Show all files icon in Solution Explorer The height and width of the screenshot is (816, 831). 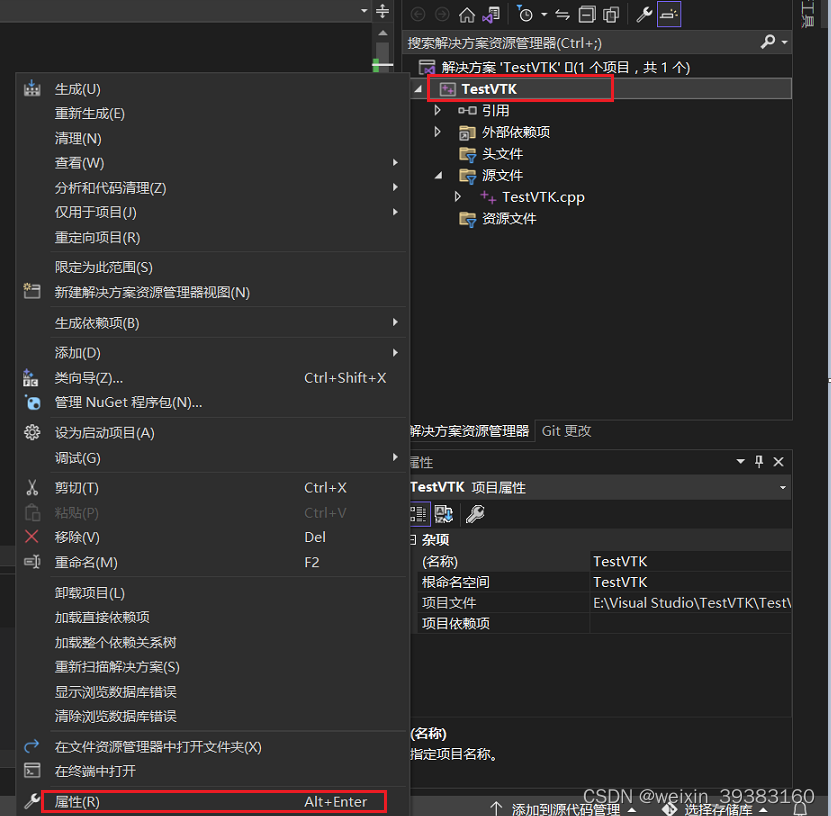[x=611, y=14]
